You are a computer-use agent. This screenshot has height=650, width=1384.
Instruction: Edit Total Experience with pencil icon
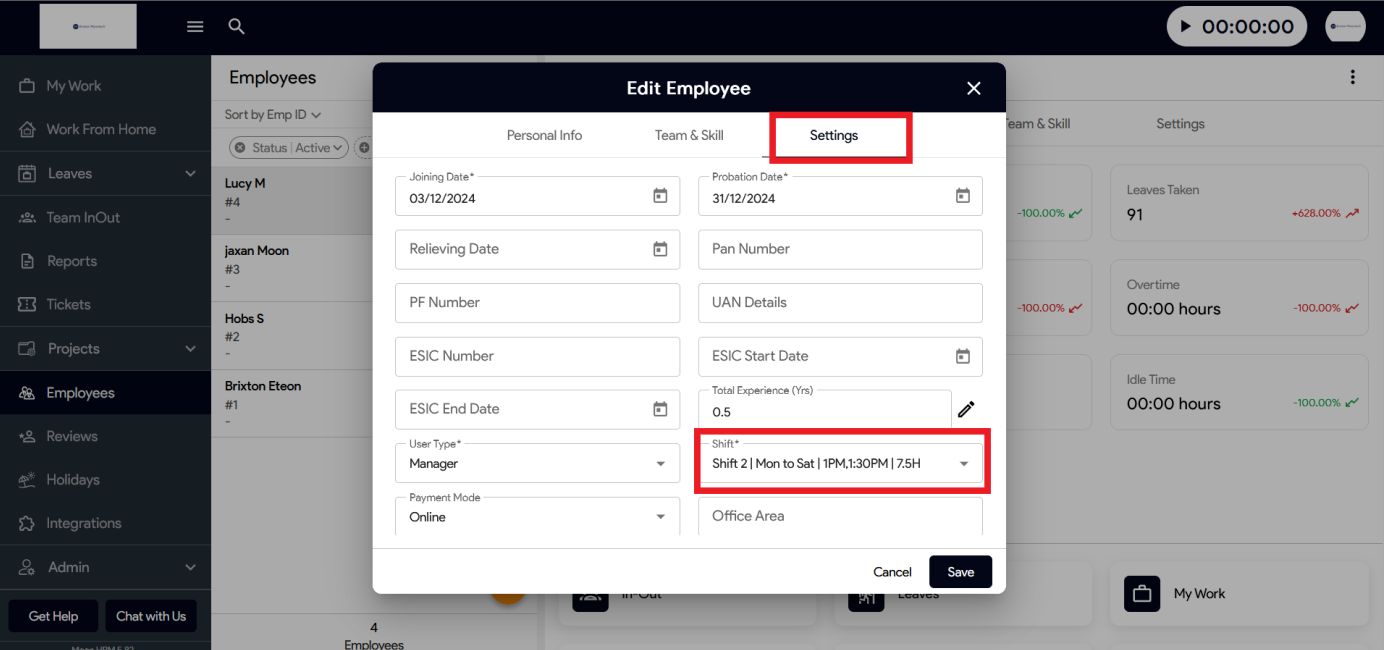pyautogui.click(x=966, y=409)
